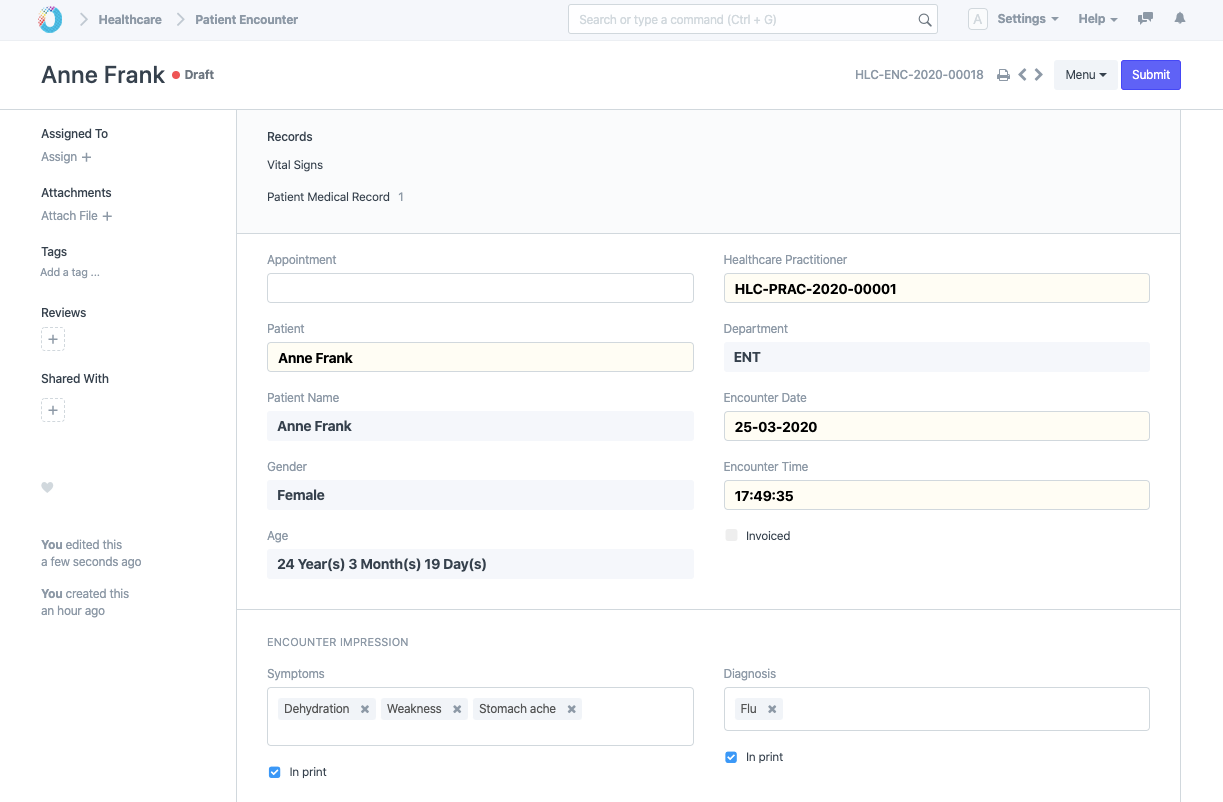Click the print icon beside encounter ID
Image resolution: width=1223 pixels, height=802 pixels.
coord(1003,75)
